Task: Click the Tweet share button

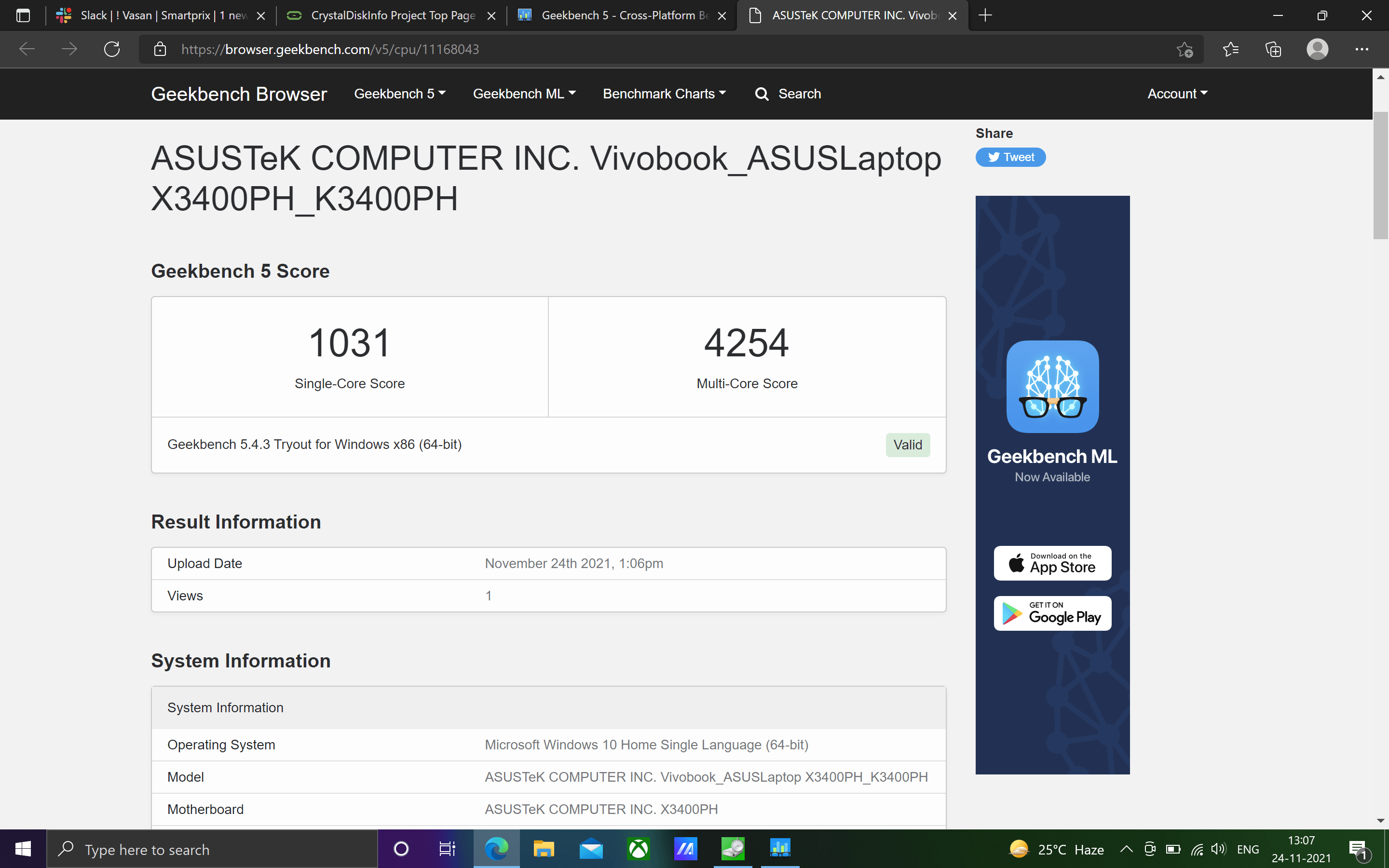Action: pyautogui.click(x=1010, y=157)
